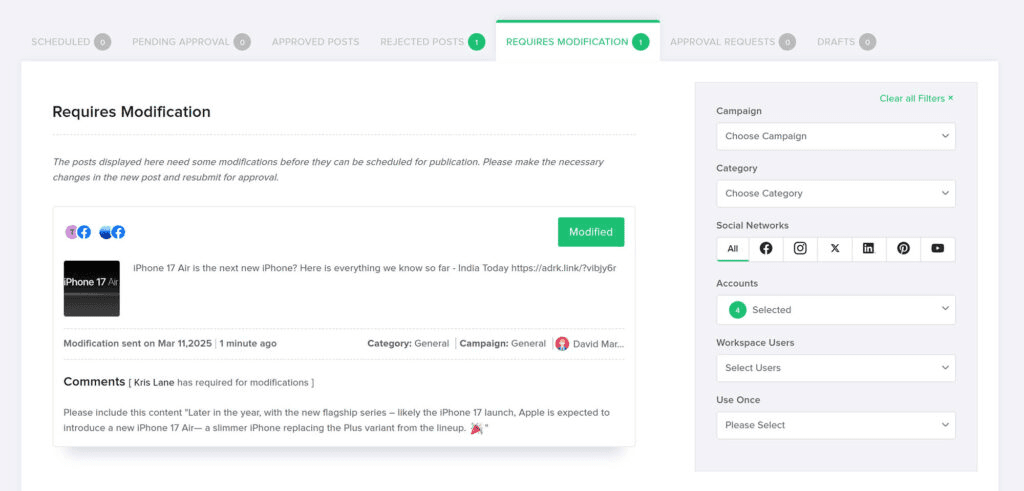
Task: Switch to Rejected Posts tab
Action: pos(432,42)
